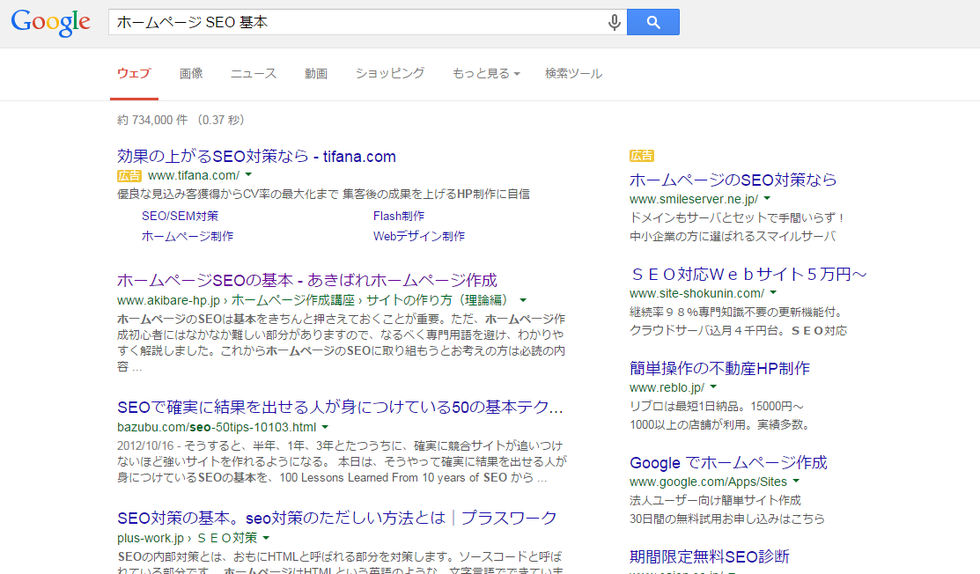The height and width of the screenshot is (574, 980).
Task: Expand the もっと見る dropdown
Action: click(485, 73)
